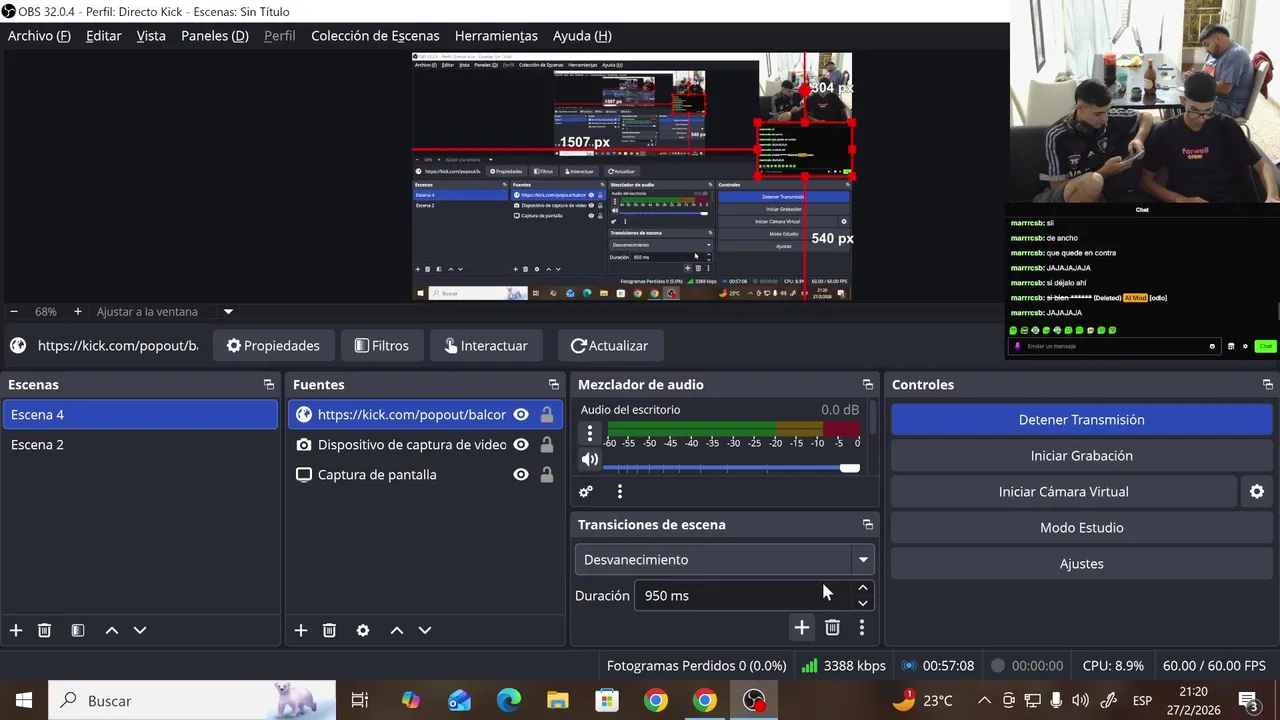Image resolution: width=1280 pixels, height=720 pixels.
Task: Click Actualizar browser source button
Action: [x=609, y=346]
